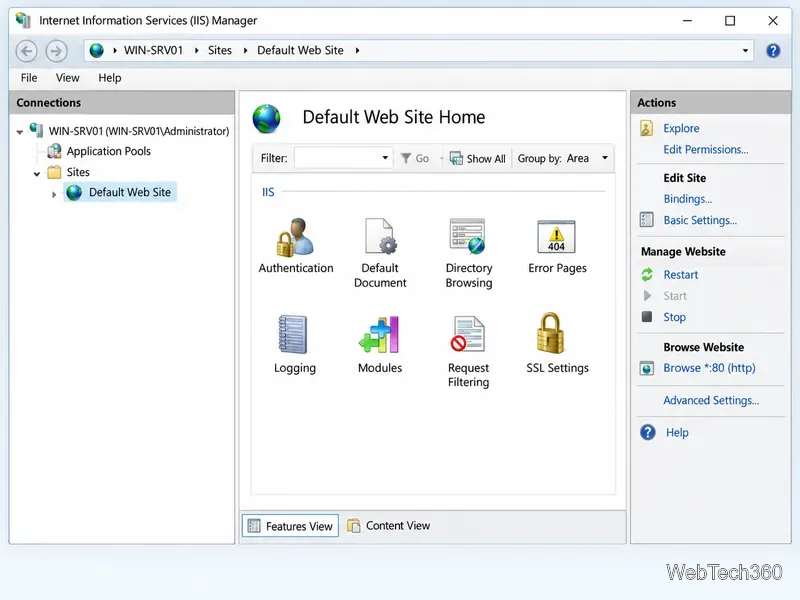Click the Help link in Actions
The image size is (800, 600).
(677, 432)
